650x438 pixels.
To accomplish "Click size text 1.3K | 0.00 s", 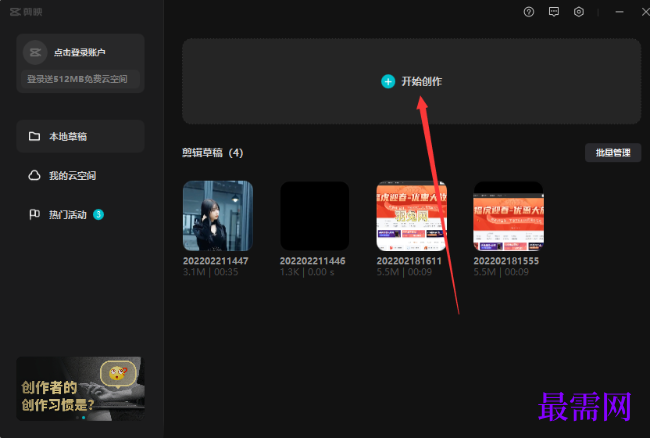I will click(307, 272).
